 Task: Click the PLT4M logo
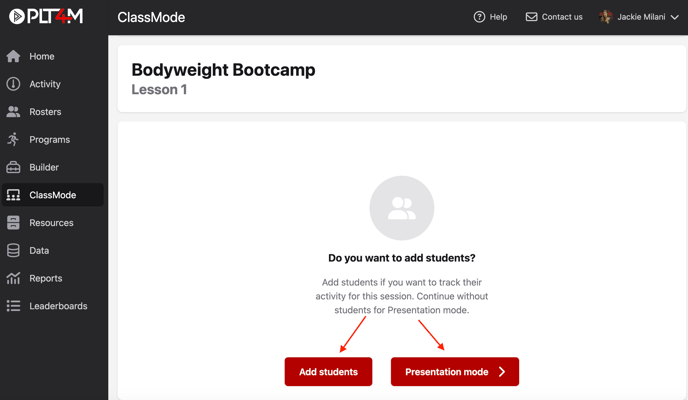(46, 17)
